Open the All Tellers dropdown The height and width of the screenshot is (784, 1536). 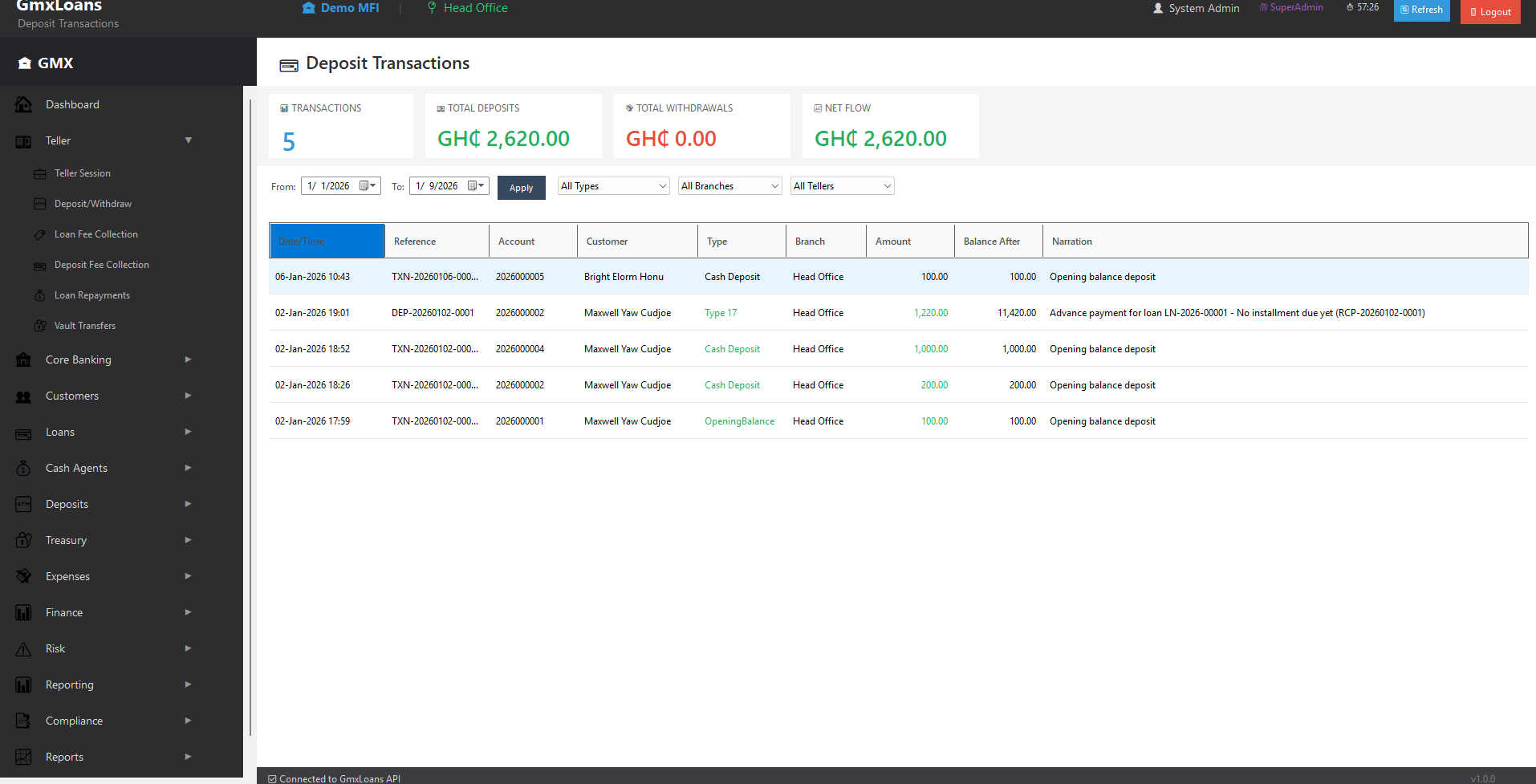coord(843,186)
